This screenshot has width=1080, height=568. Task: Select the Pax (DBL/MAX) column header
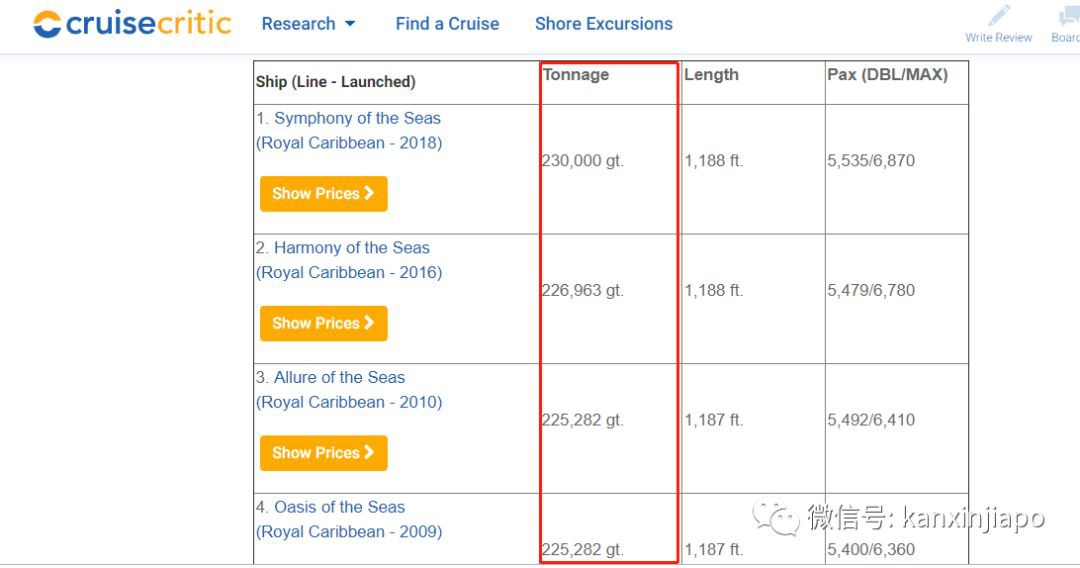pos(887,75)
